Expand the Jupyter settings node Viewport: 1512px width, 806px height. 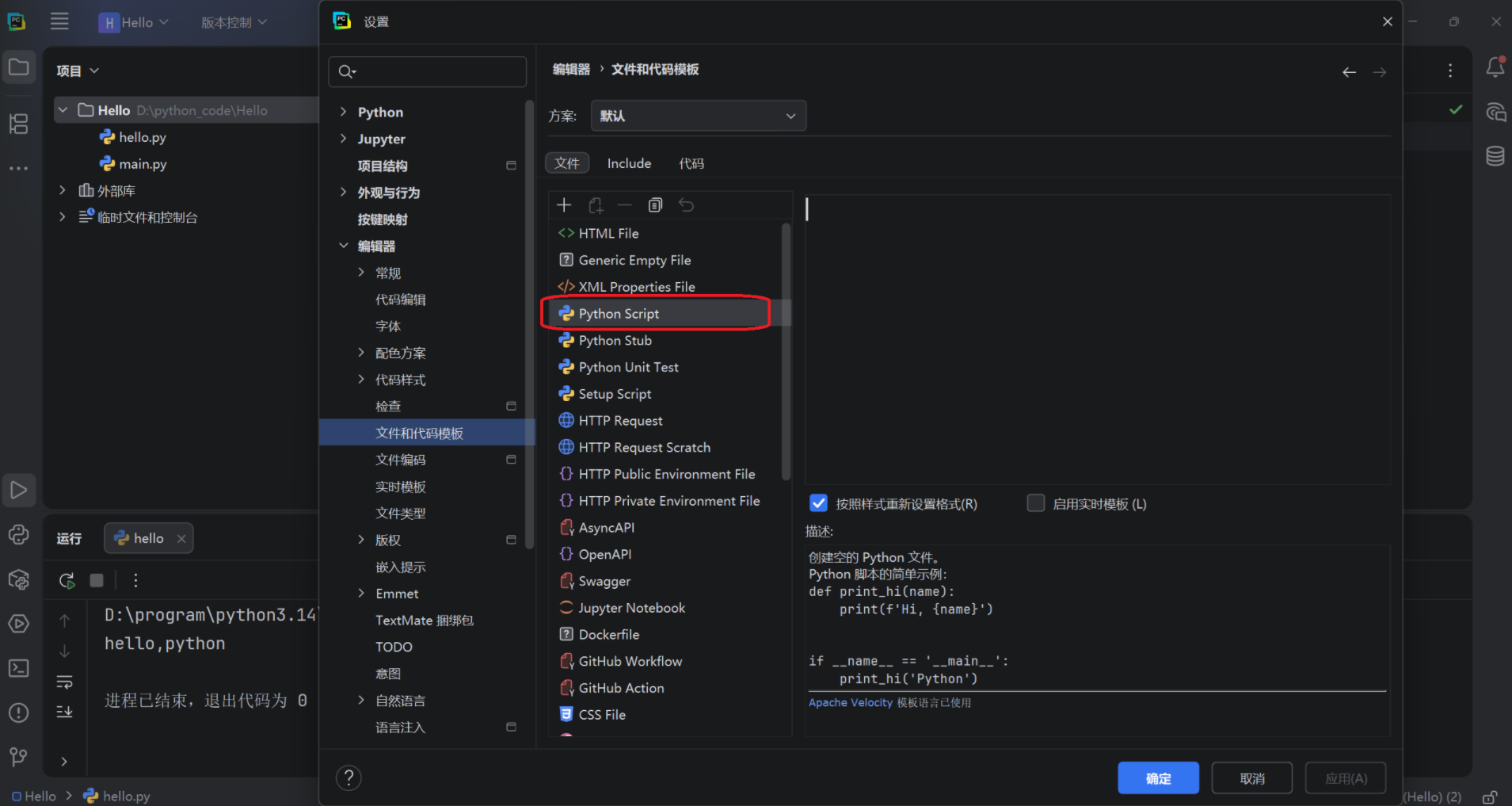pyautogui.click(x=343, y=139)
